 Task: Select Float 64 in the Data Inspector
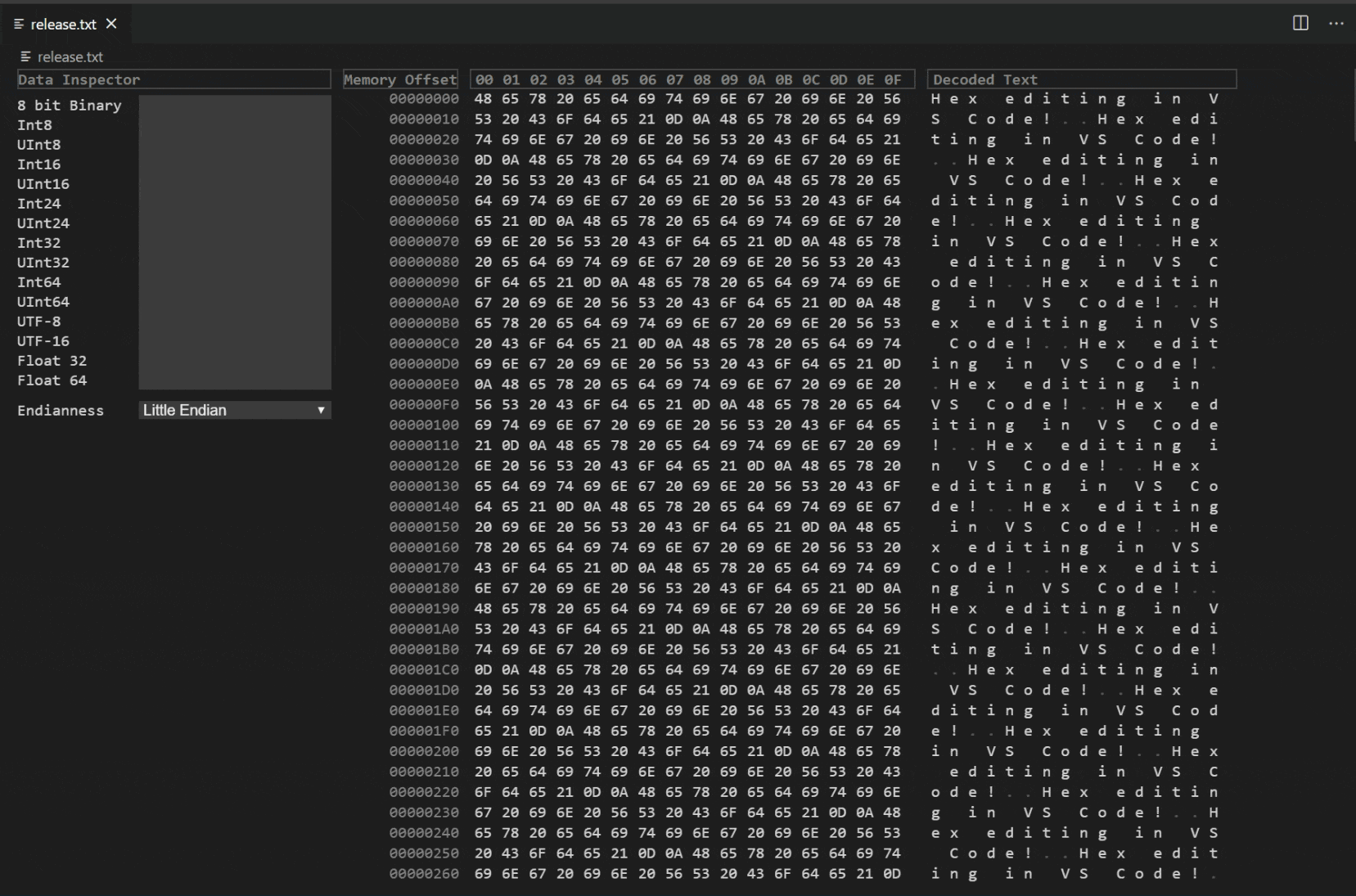click(x=52, y=380)
